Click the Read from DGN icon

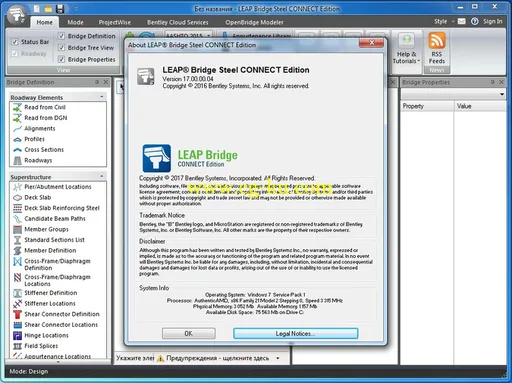tap(17, 118)
